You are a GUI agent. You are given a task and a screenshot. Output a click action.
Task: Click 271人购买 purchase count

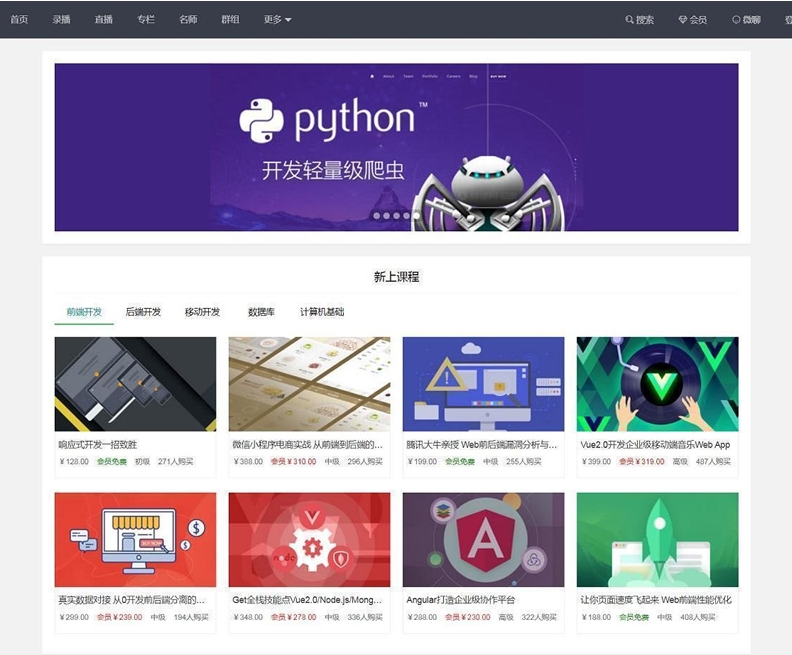click(175, 462)
